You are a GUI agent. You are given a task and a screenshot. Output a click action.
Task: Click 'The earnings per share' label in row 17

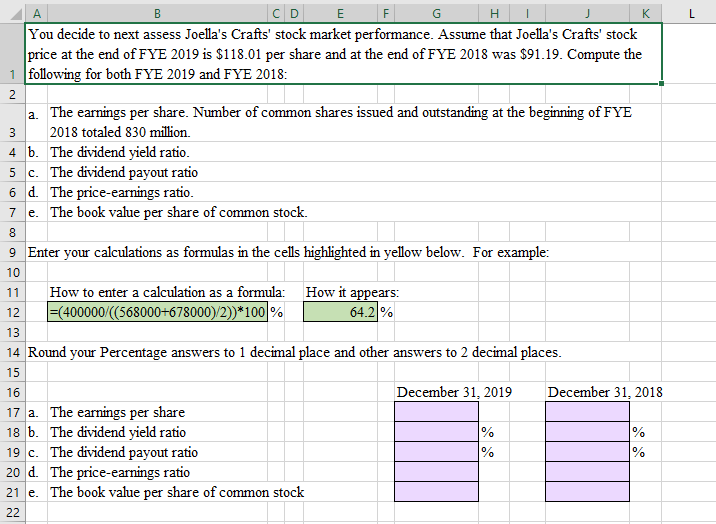pos(117,412)
